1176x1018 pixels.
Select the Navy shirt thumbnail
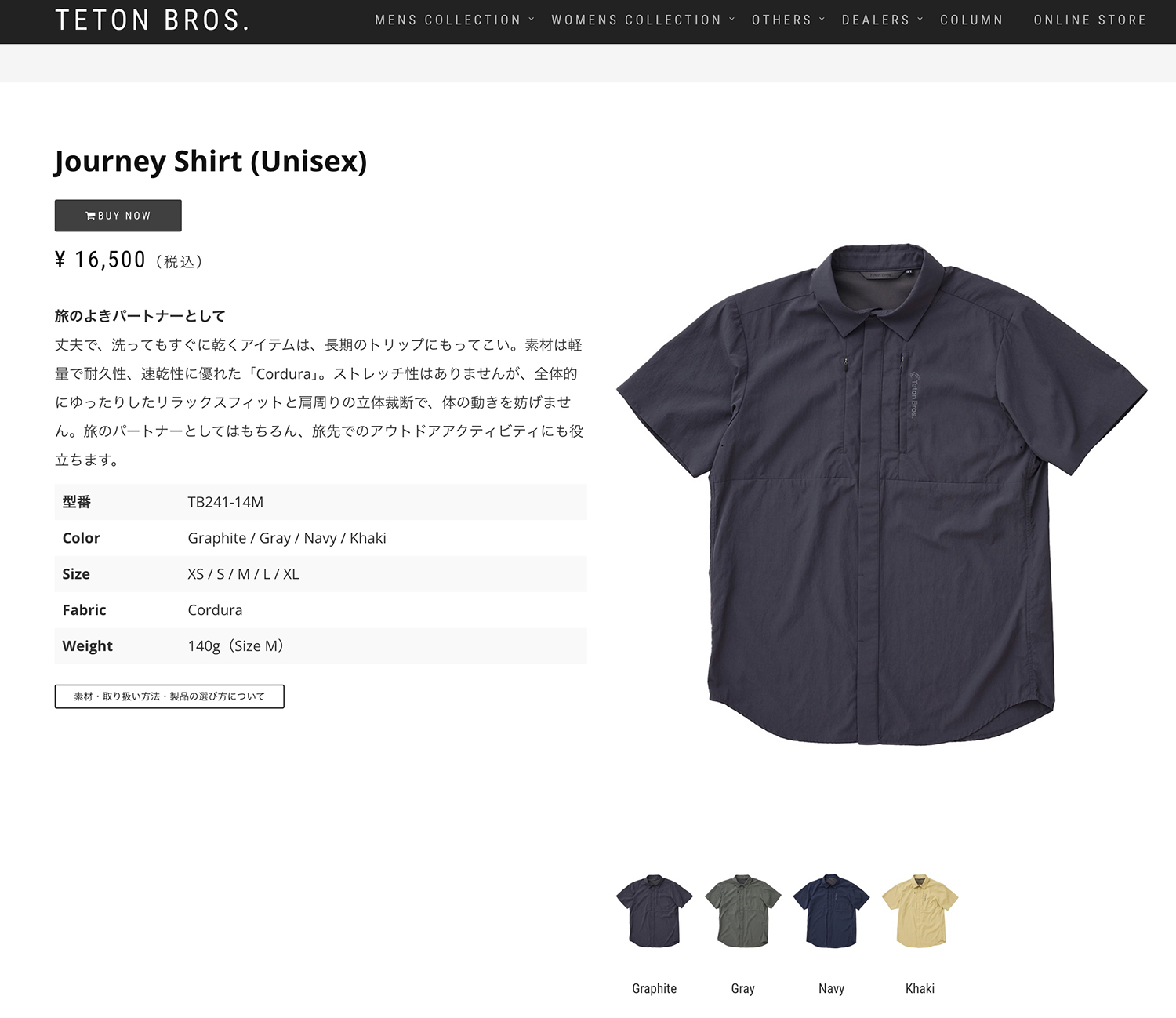pos(831,911)
